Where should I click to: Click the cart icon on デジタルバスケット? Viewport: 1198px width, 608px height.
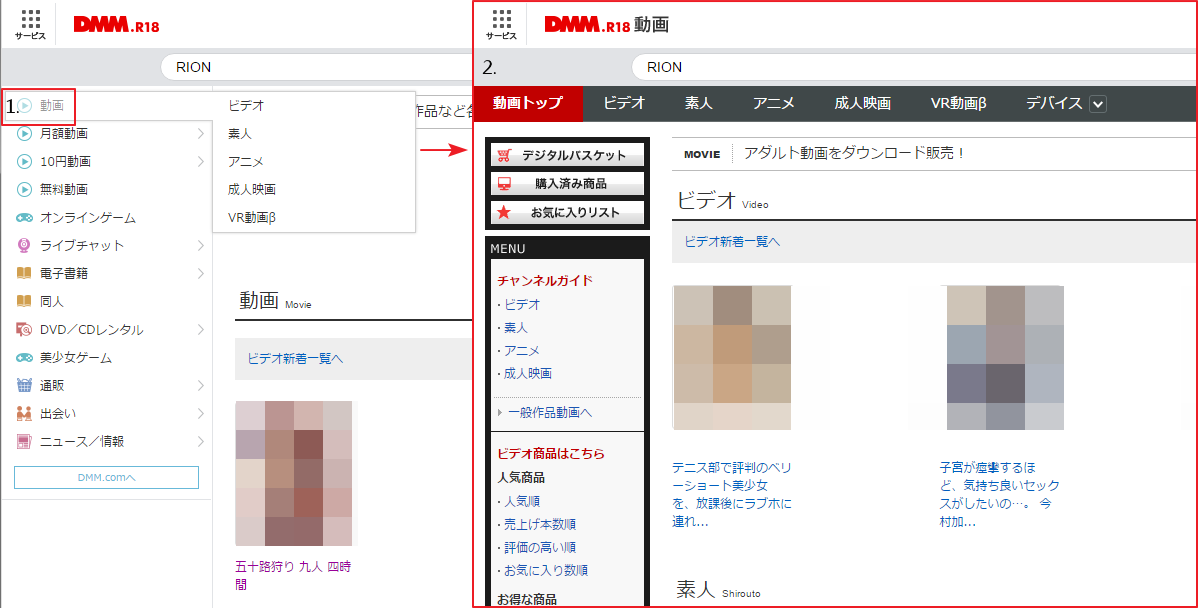coord(504,155)
